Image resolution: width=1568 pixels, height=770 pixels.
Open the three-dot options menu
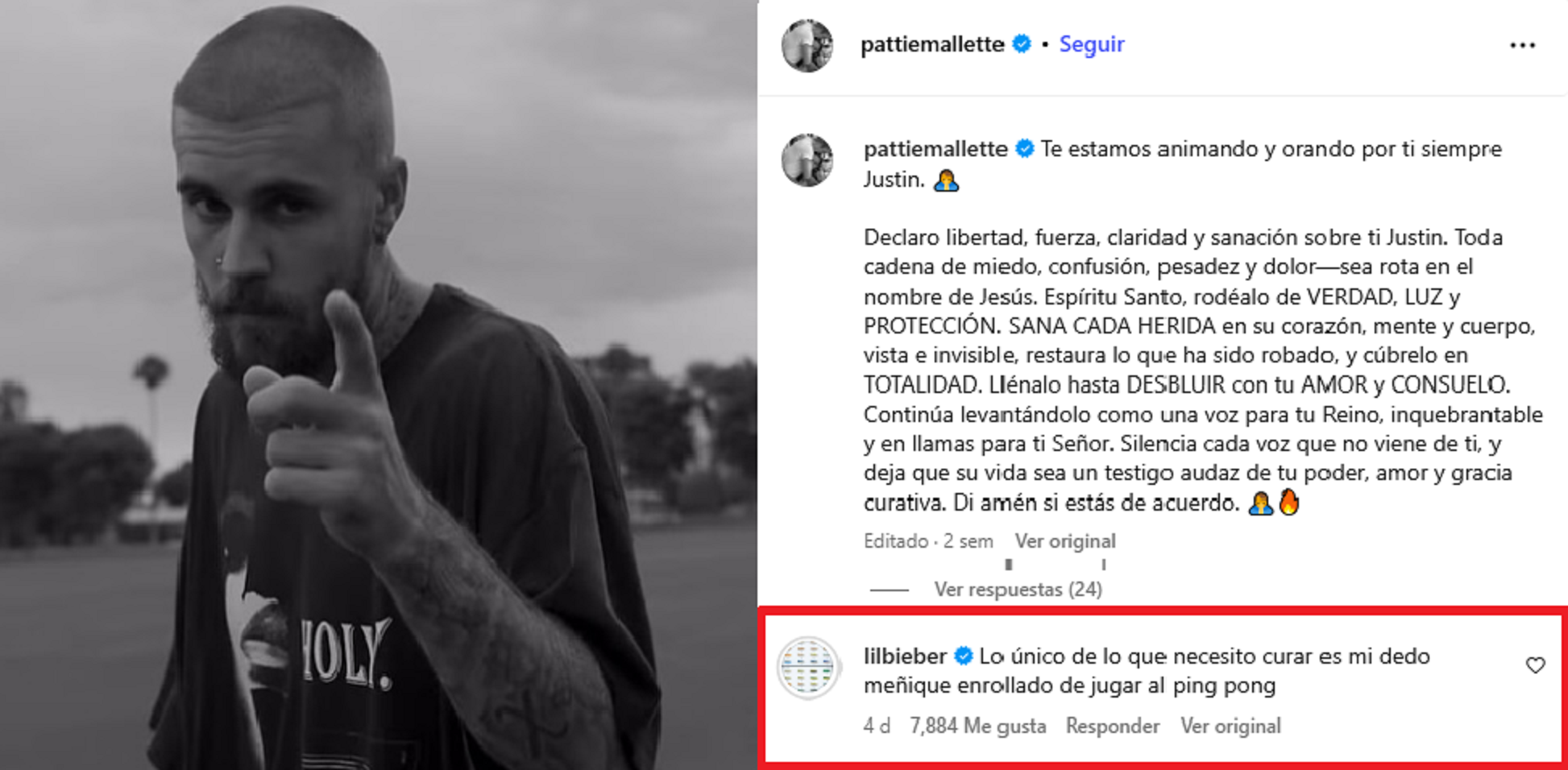point(1522,46)
